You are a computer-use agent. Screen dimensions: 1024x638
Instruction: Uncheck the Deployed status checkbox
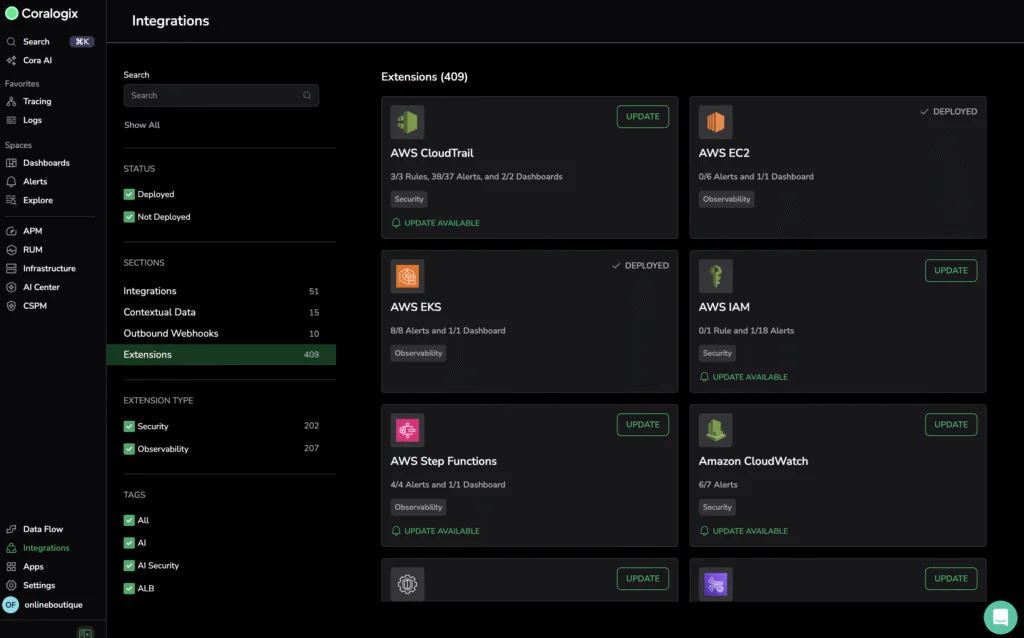tap(129, 194)
